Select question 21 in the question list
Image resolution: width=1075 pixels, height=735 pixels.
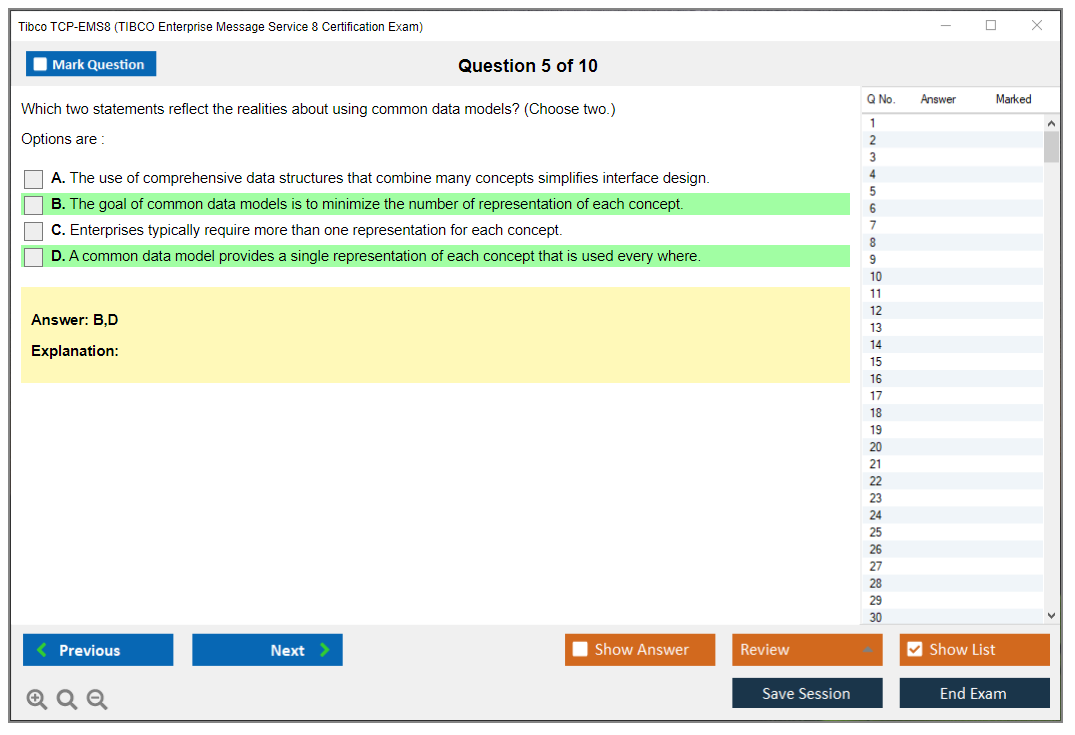tap(876, 464)
